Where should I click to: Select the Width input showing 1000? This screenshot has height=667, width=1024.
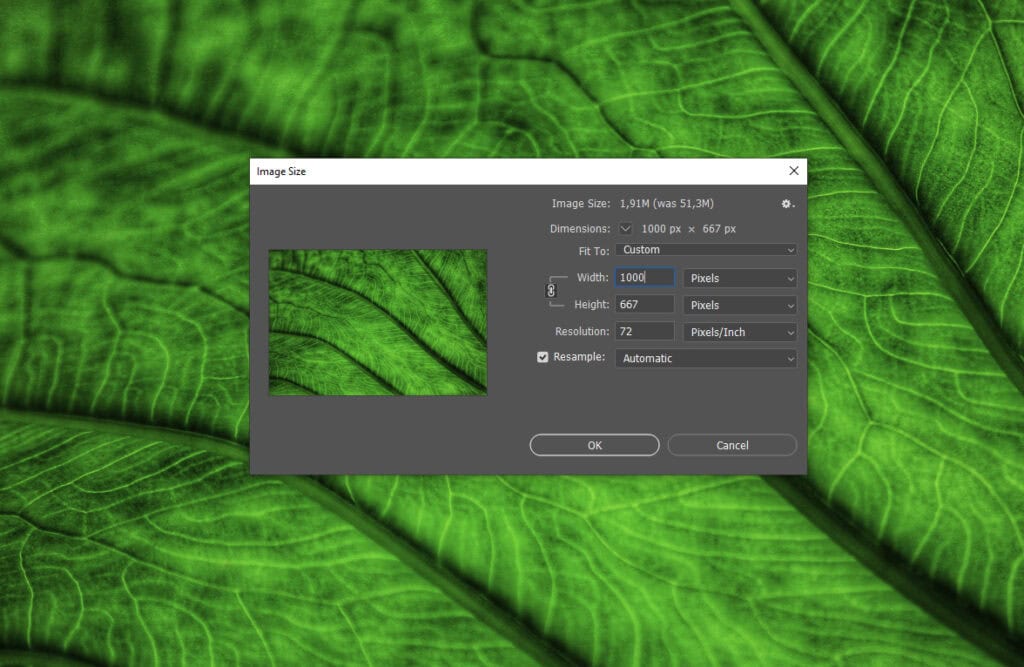pyautogui.click(x=643, y=277)
